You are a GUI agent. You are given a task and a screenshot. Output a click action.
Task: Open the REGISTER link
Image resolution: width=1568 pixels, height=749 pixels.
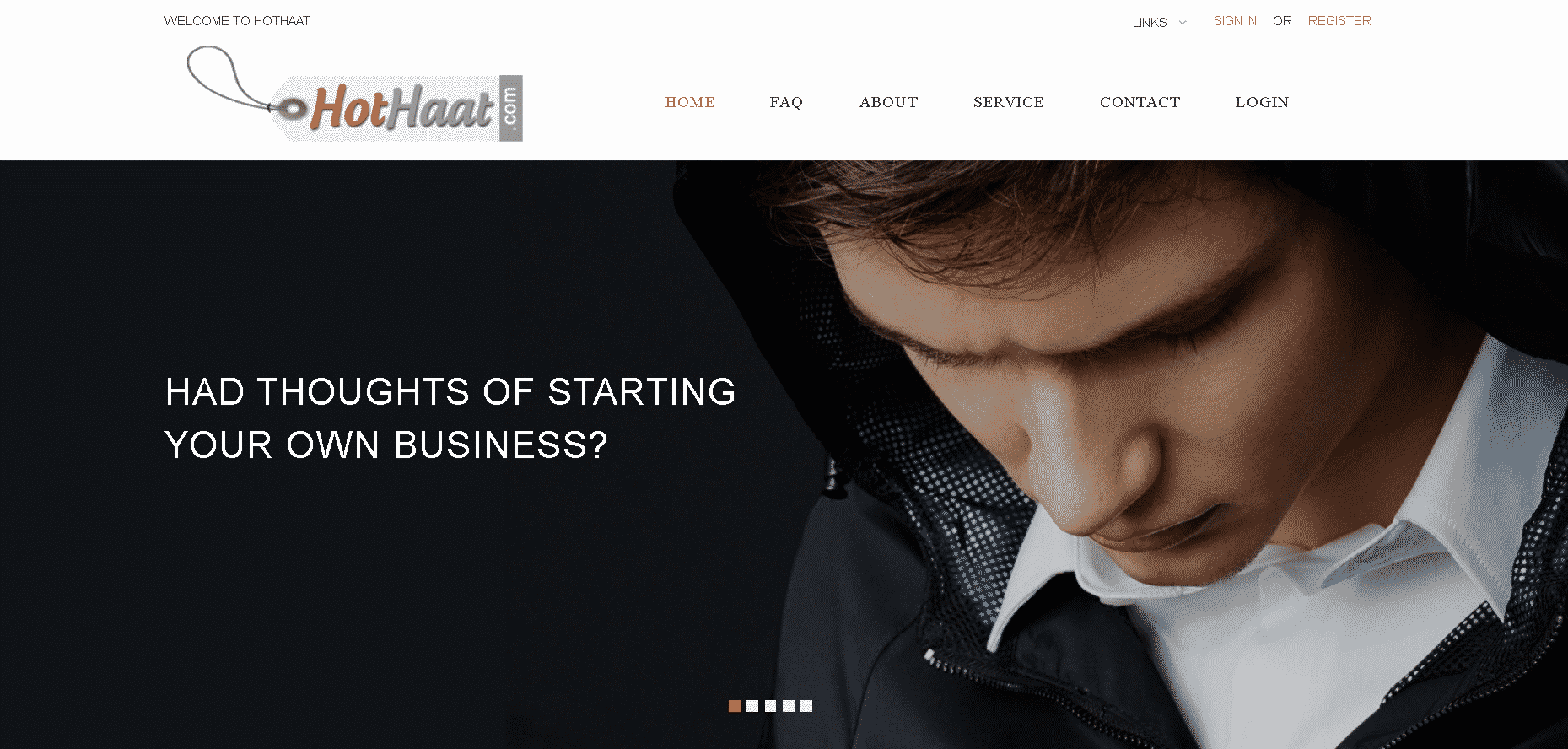point(1339,21)
